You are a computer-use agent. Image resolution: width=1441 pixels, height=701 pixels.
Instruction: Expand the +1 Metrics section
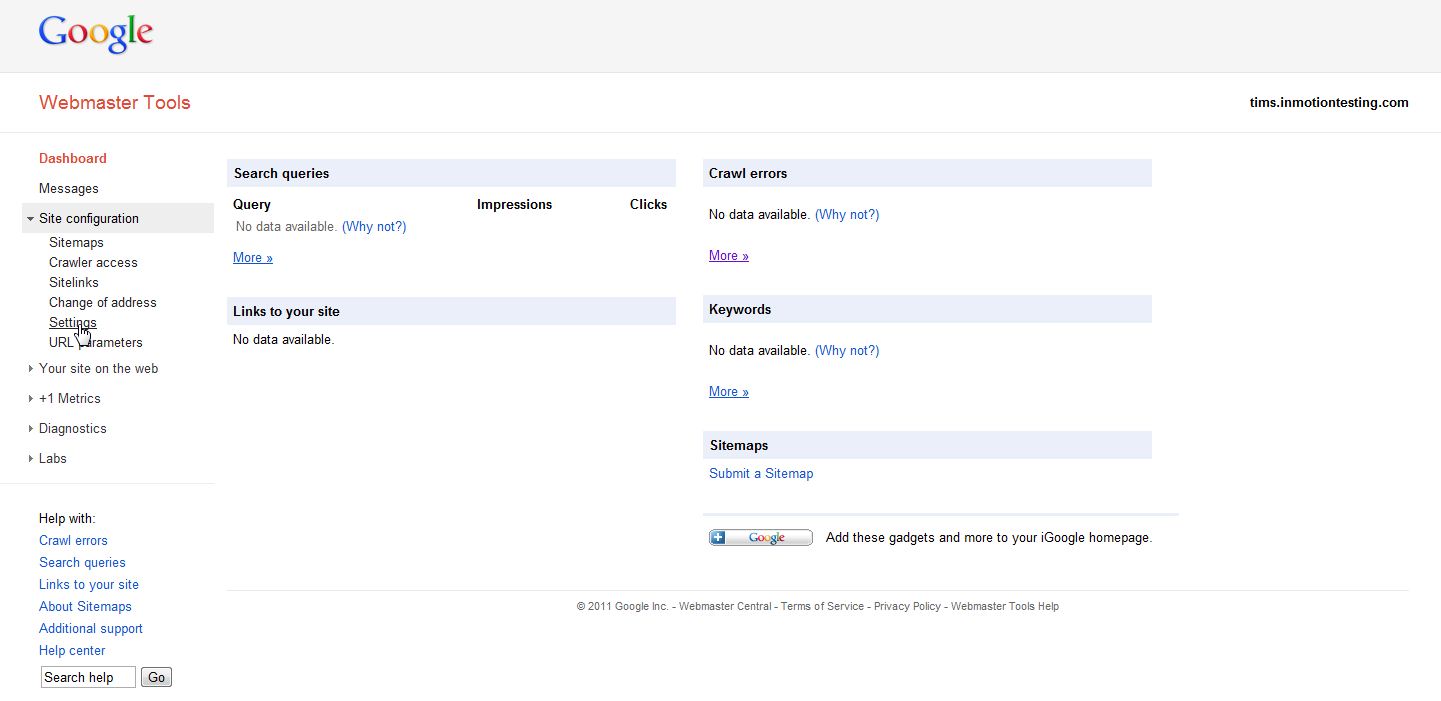click(x=69, y=398)
